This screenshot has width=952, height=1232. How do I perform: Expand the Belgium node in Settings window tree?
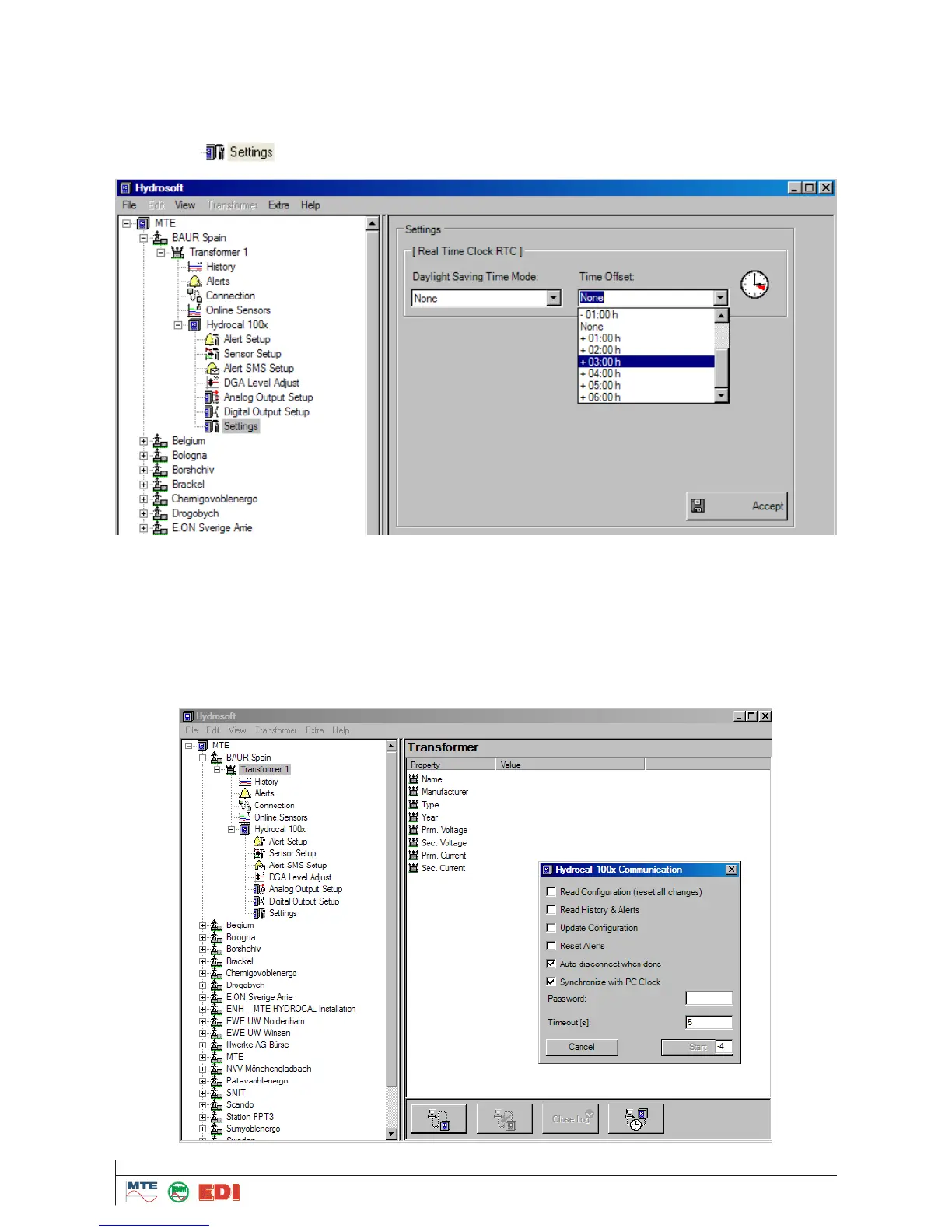point(143,441)
